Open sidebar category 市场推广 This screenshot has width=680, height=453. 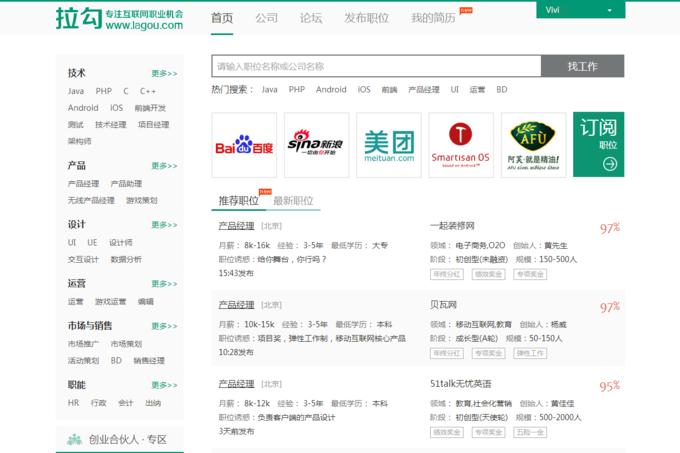point(83,344)
